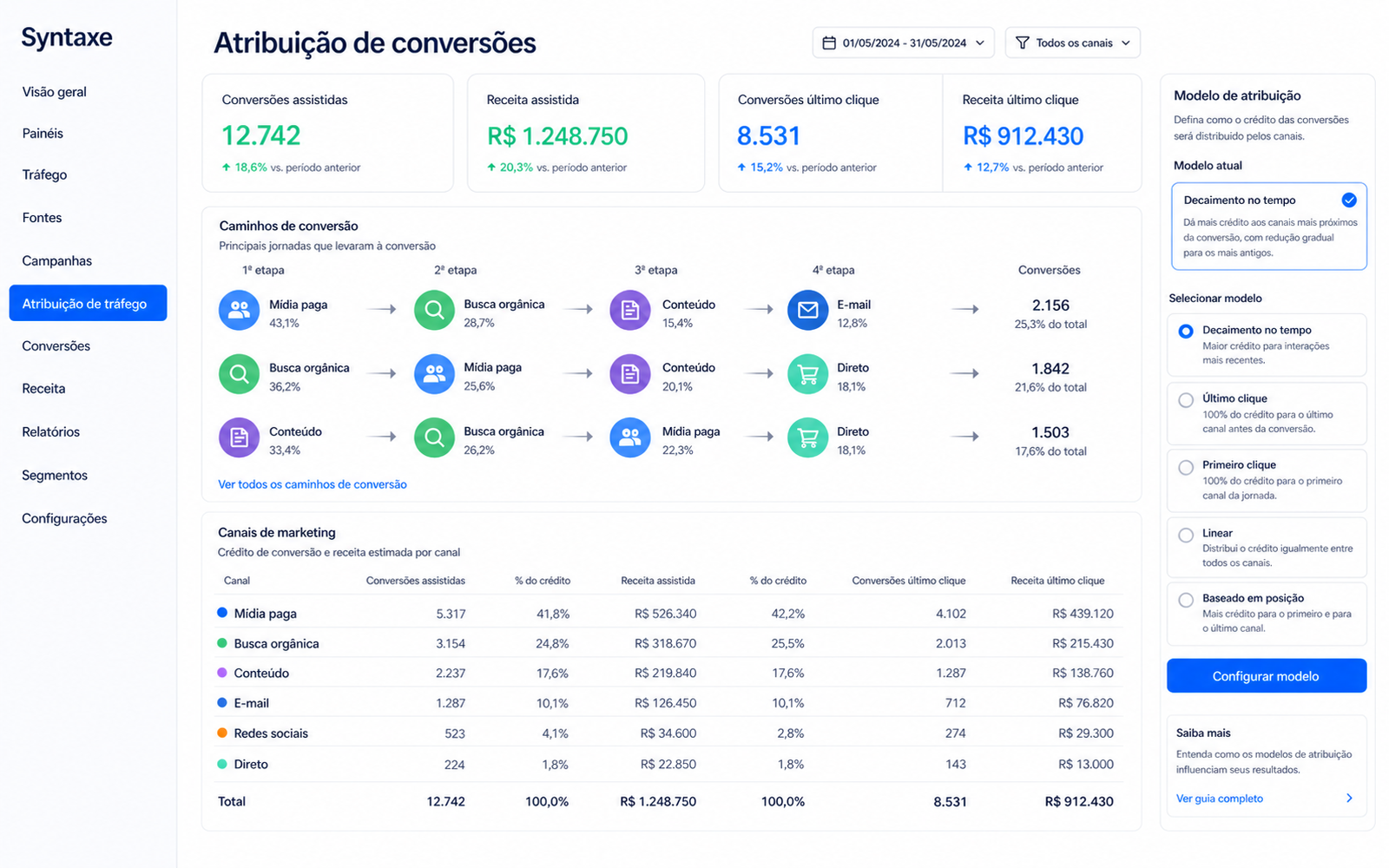Click Direto cart icon in 1.503 conversions row
This screenshot has width=1389, height=868.
807,438
